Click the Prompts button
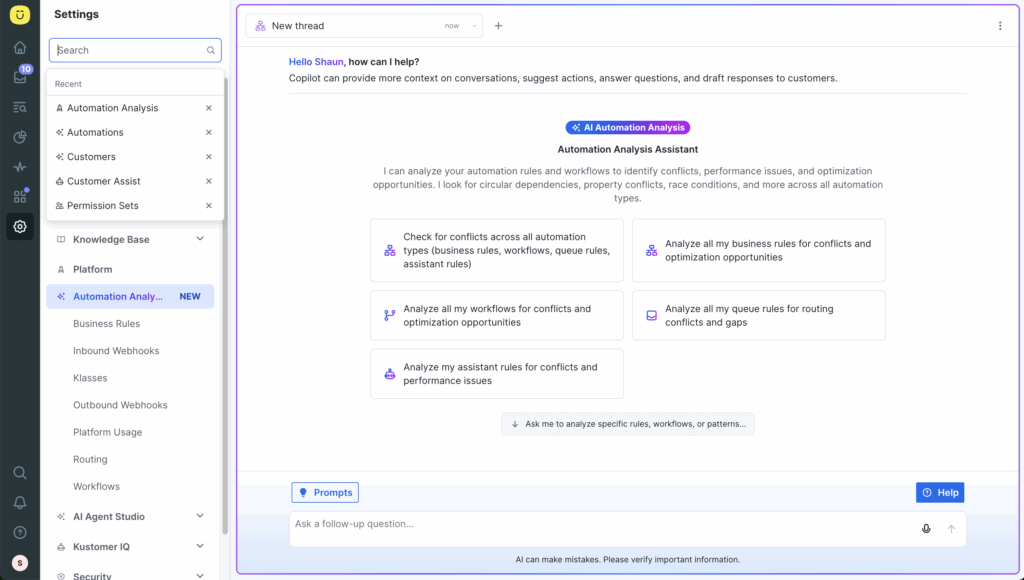1024x580 pixels. 325,492
